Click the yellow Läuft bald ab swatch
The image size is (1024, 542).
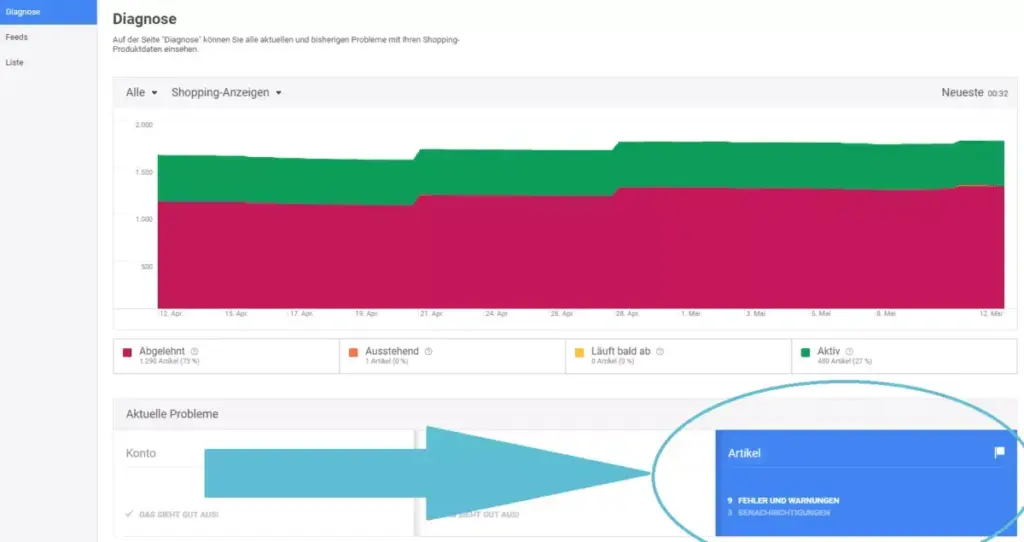point(579,353)
